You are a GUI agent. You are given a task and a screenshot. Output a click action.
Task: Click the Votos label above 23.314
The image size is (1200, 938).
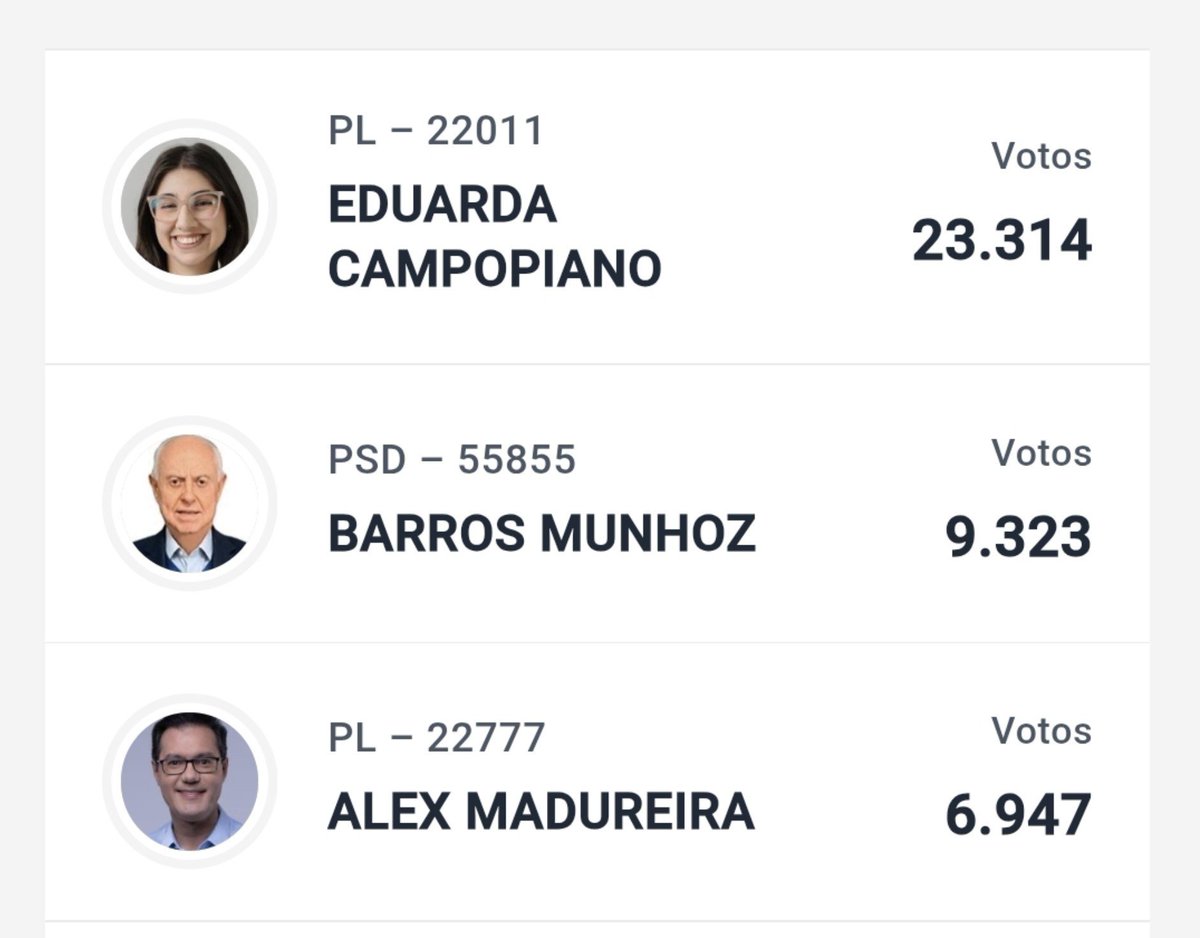point(1042,156)
